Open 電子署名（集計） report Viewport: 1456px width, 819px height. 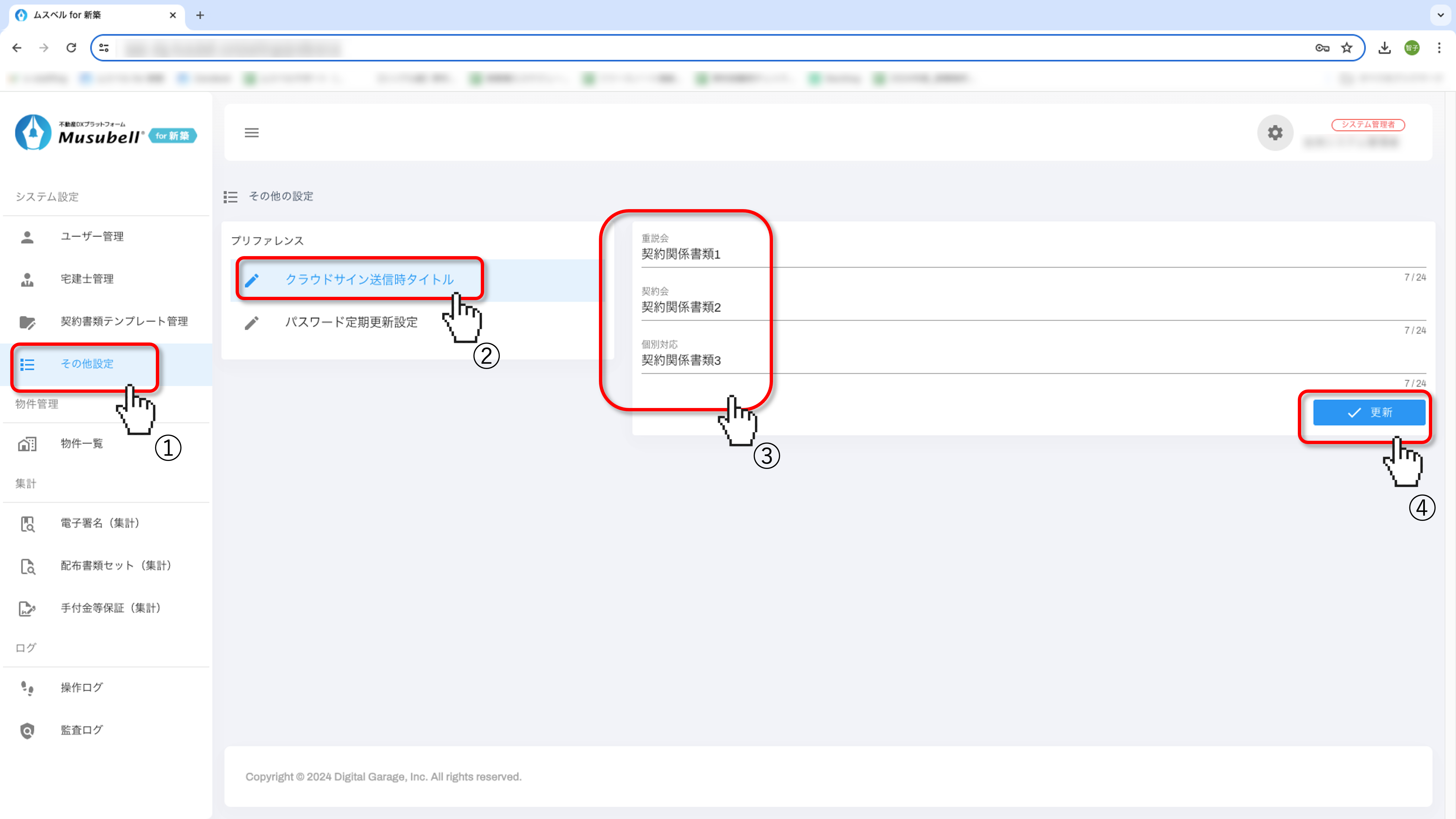[100, 523]
